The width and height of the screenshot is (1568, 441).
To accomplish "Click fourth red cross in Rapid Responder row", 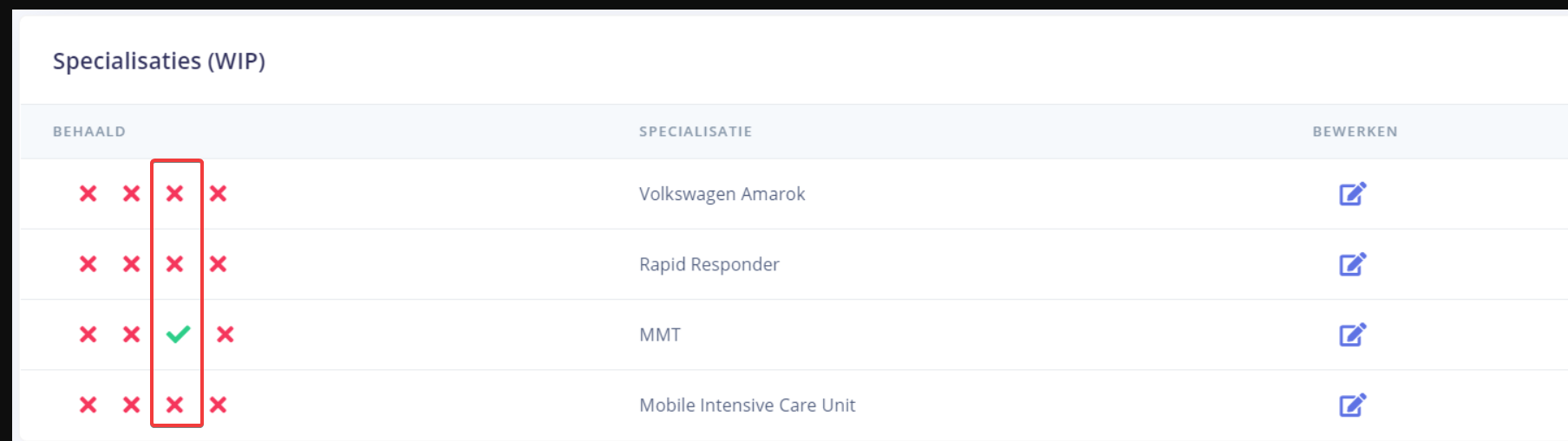I will pos(218,263).
